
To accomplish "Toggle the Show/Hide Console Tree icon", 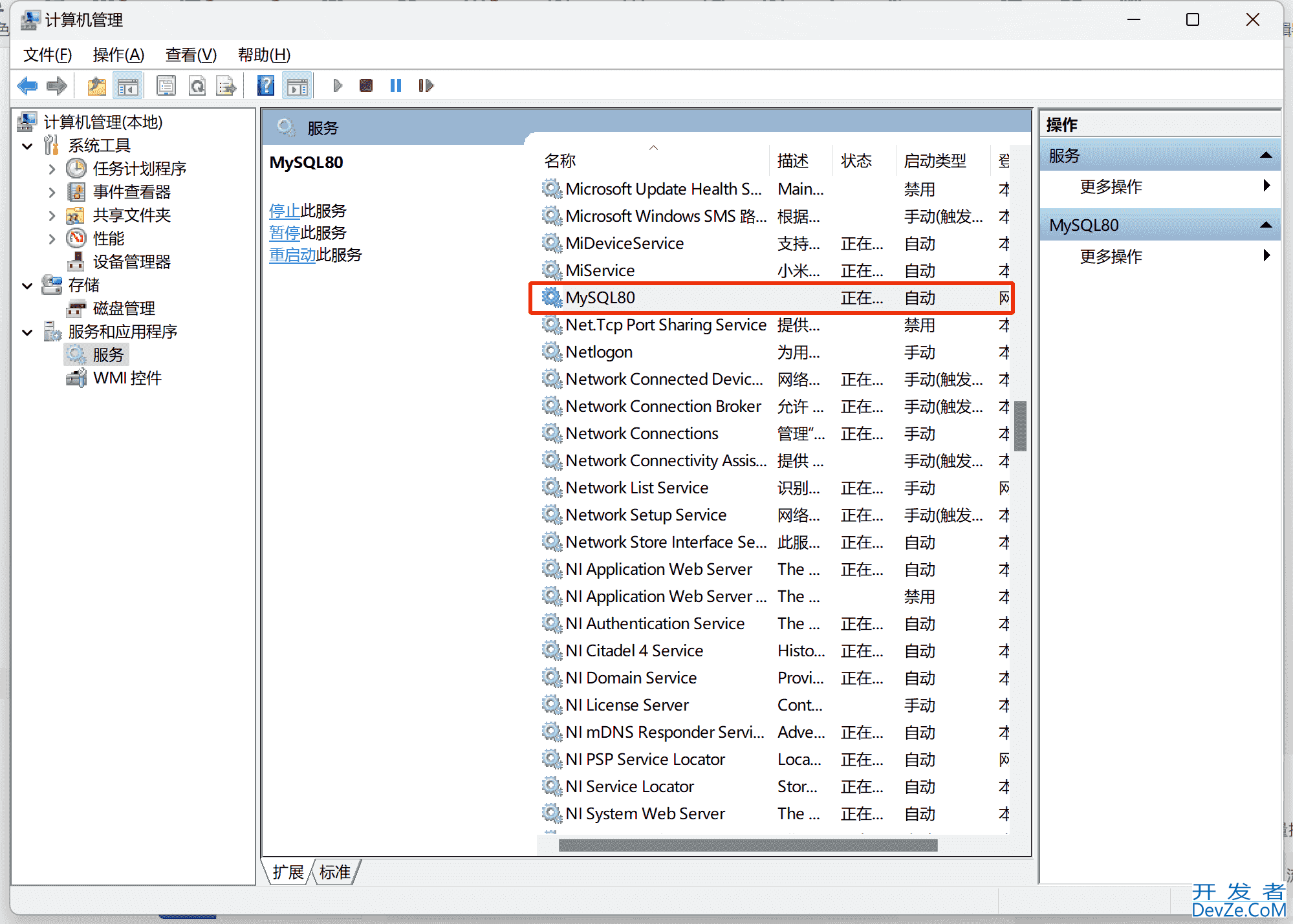I will [127, 85].
